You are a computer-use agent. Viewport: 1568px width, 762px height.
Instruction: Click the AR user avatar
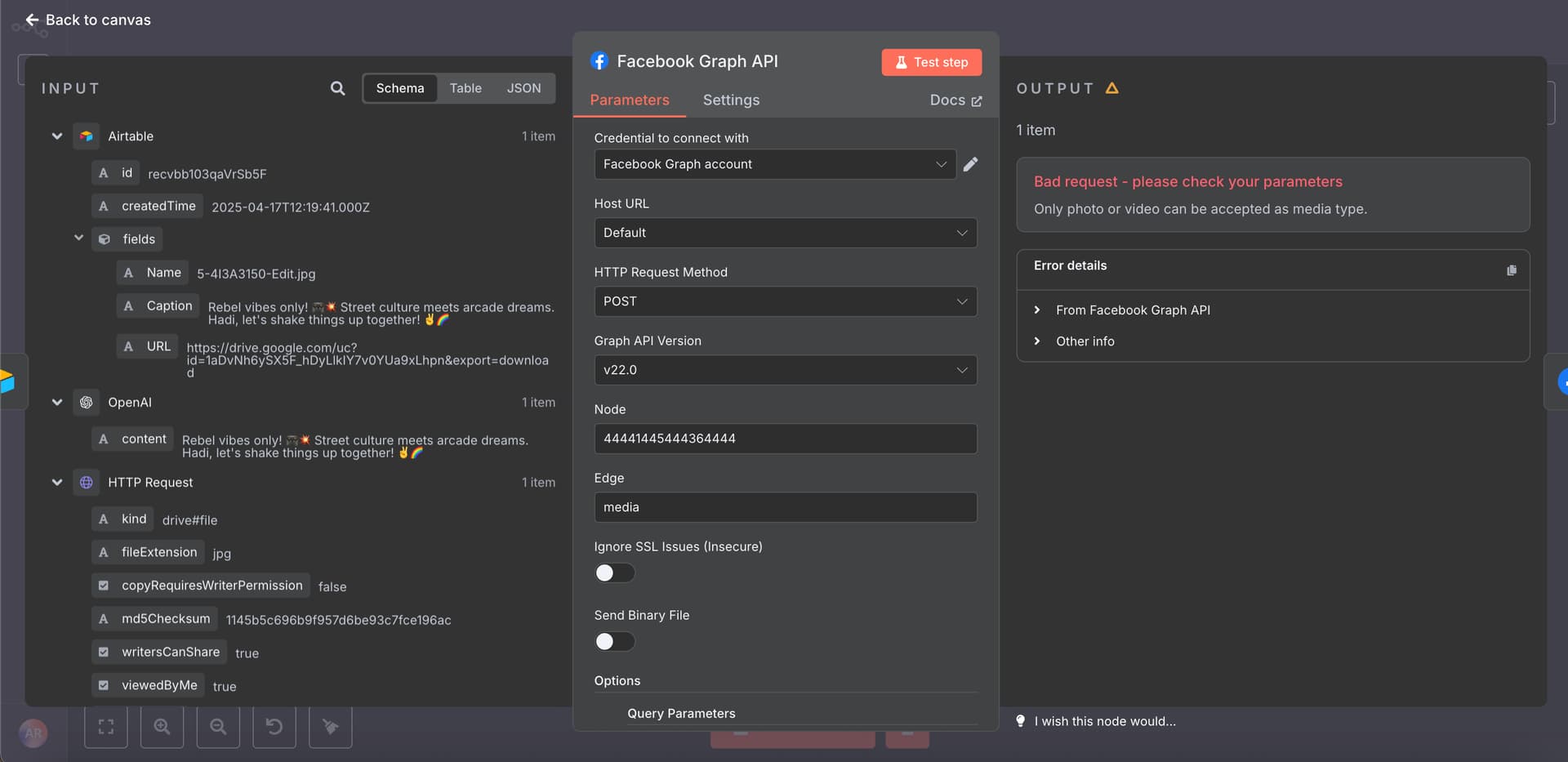tap(33, 733)
